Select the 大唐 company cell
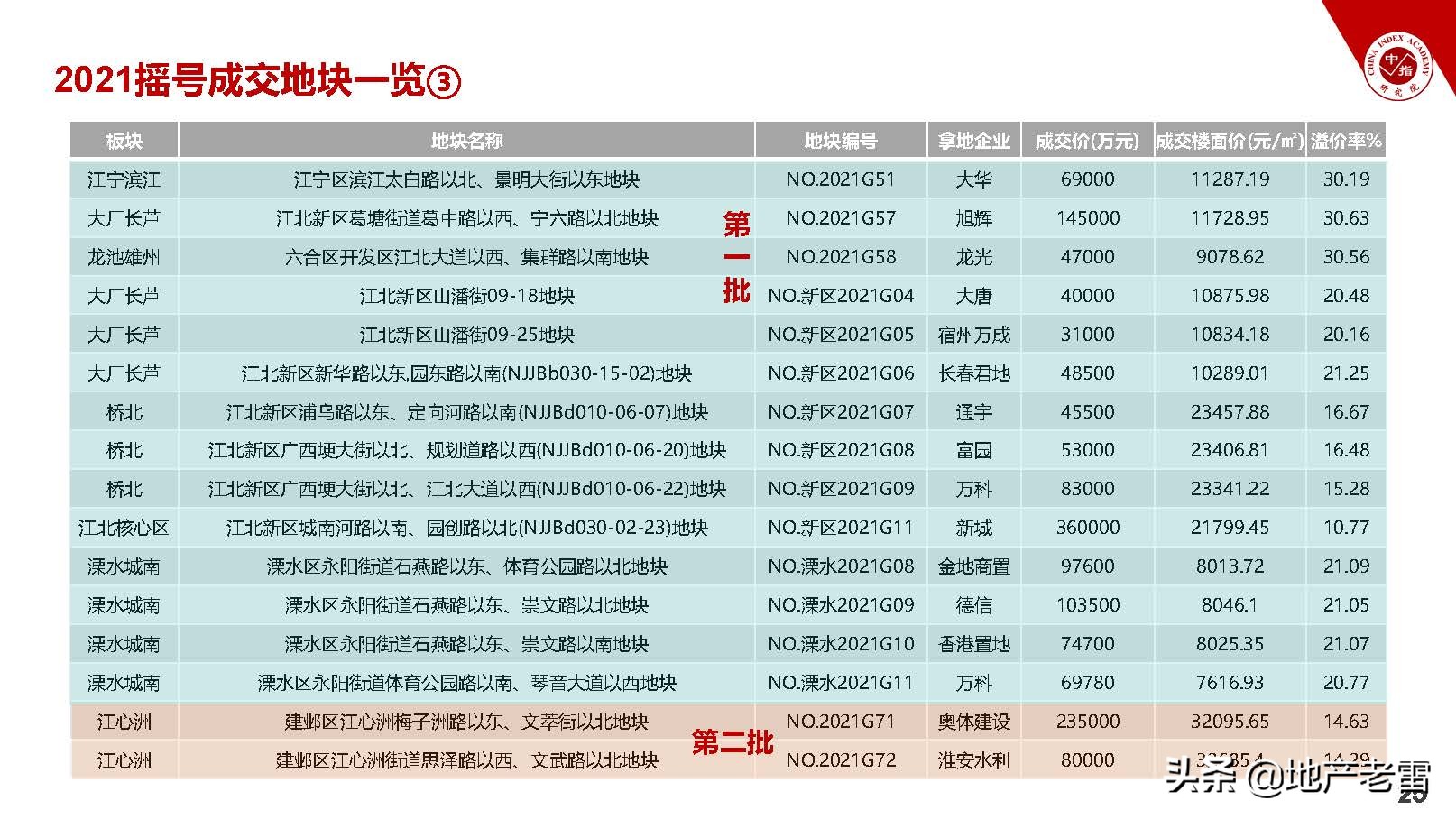Image resolution: width=1456 pixels, height=819 pixels. (x=974, y=296)
